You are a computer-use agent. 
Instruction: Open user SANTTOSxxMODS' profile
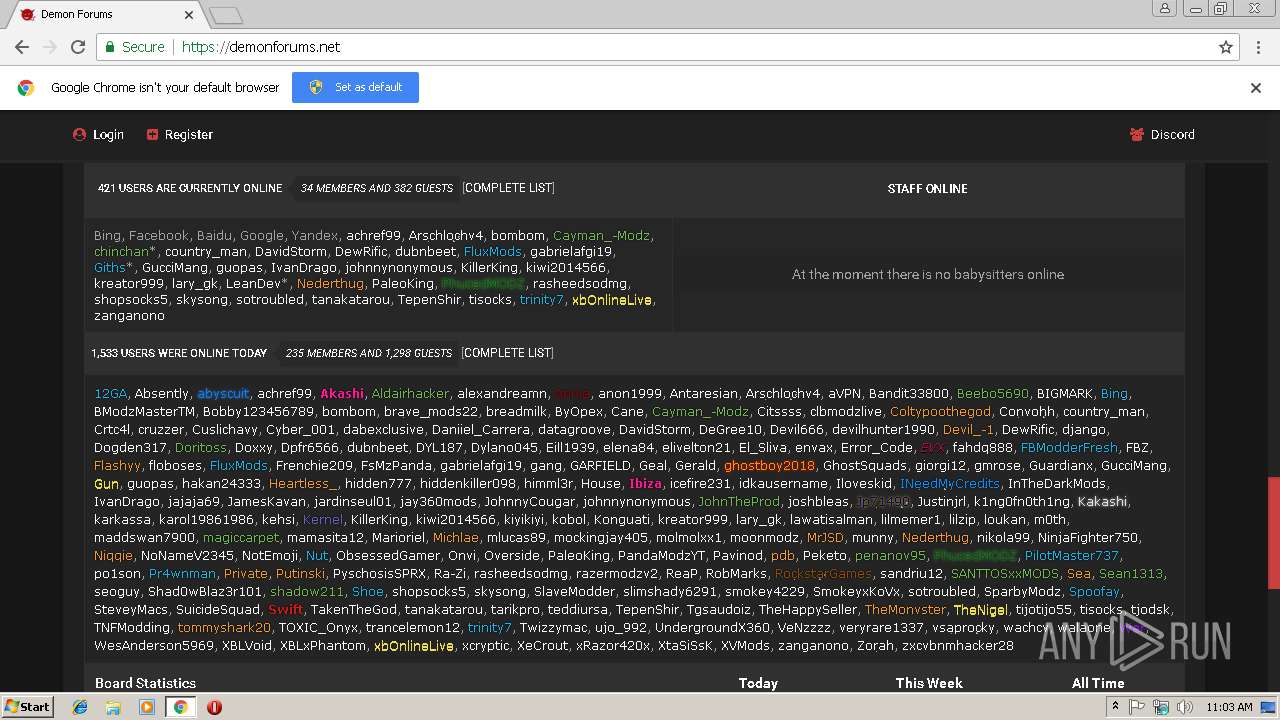point(1005,574)
